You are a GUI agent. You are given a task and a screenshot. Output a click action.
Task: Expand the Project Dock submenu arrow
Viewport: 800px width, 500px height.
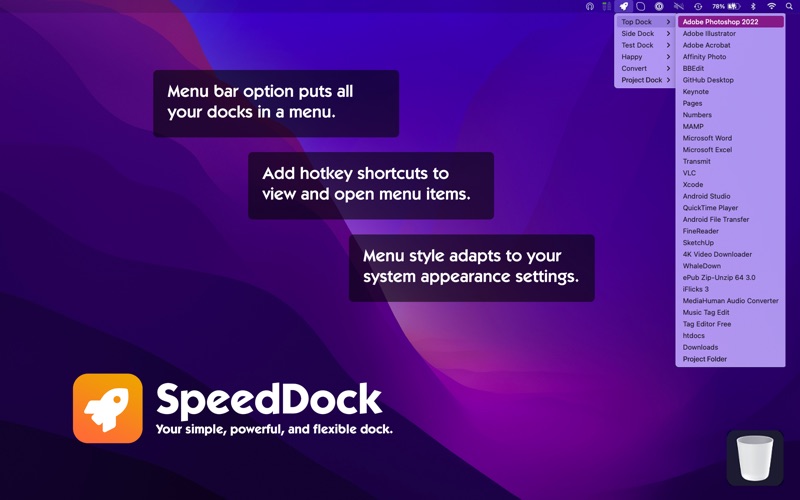click(x=668, y=80)
